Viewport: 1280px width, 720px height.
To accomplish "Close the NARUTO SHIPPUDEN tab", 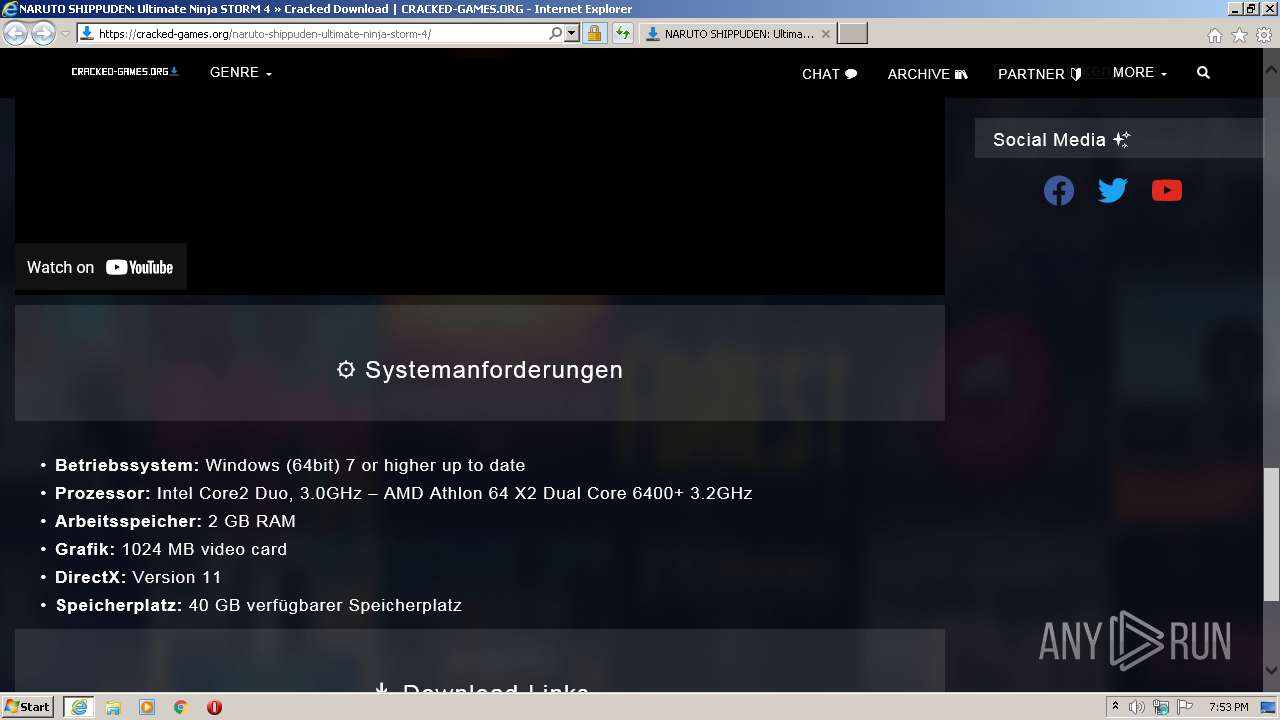I will click(x=826, y=33).
